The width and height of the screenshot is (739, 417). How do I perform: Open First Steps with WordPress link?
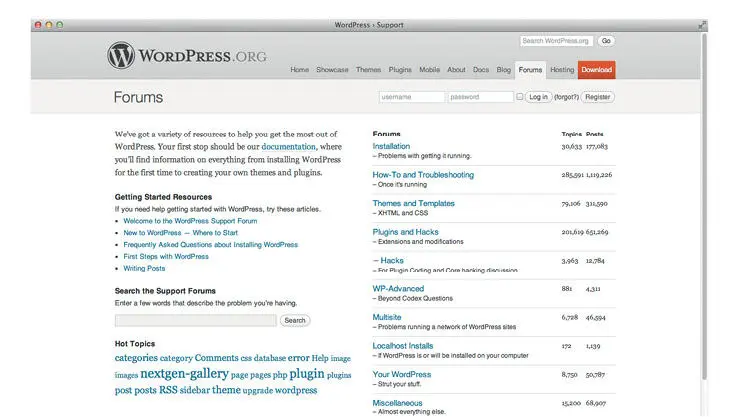coord(166,256)
